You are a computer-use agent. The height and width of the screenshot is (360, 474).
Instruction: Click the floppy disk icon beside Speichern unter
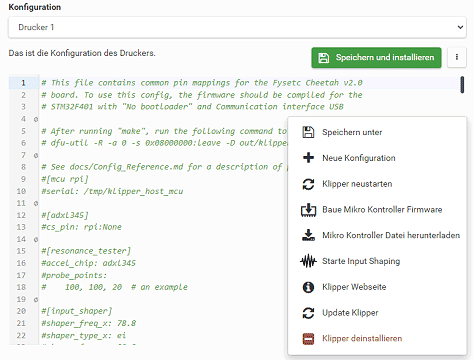pos(308,132)
